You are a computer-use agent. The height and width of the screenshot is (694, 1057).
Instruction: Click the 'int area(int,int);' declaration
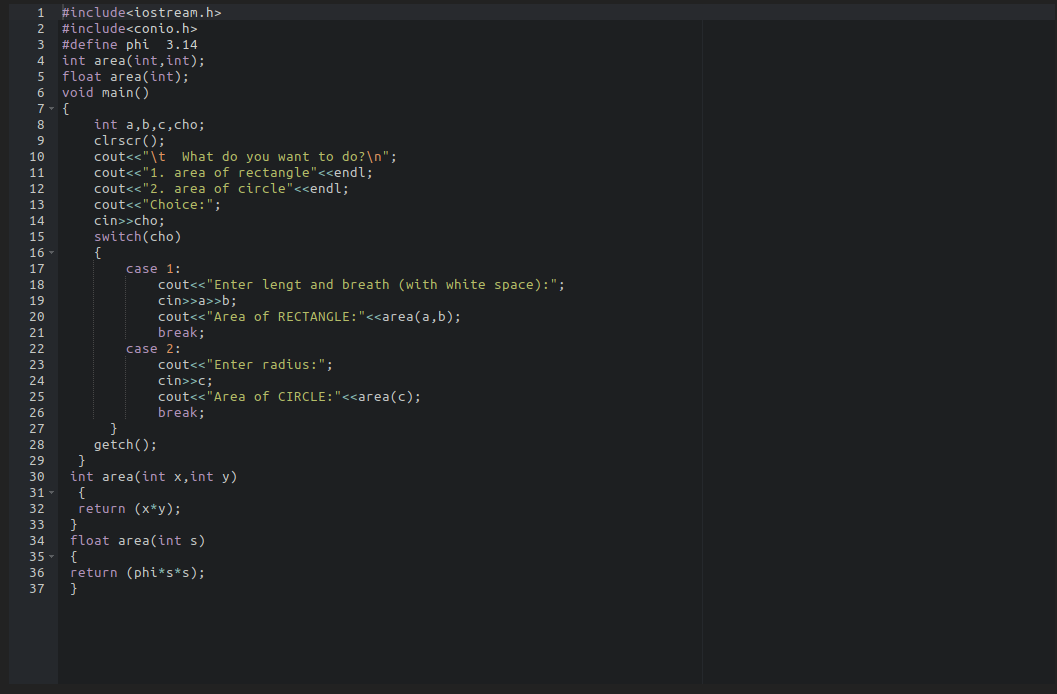(133, 61)
